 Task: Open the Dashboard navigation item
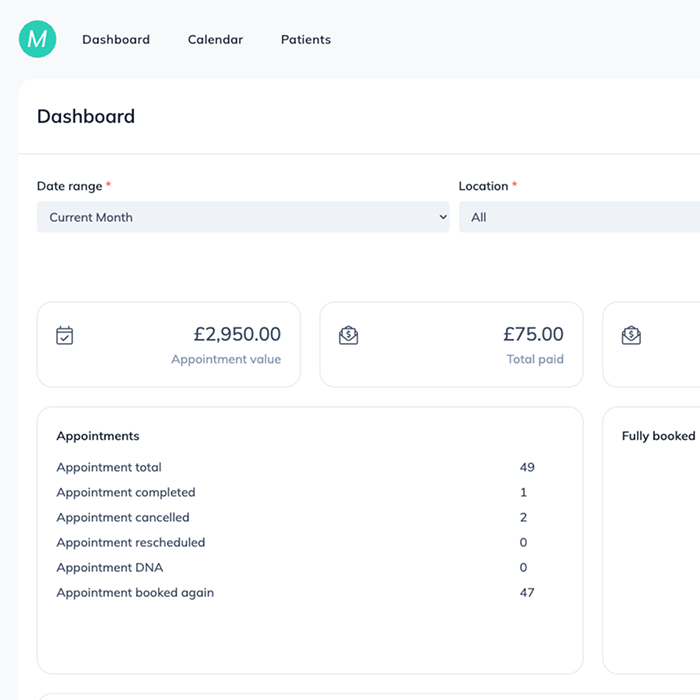[116, 40]
